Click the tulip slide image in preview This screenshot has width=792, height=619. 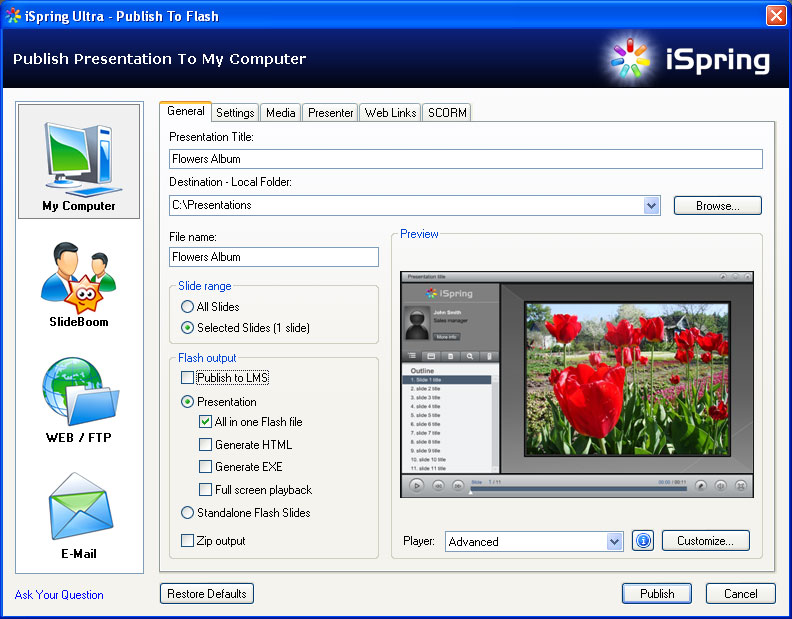coord(627,379)
